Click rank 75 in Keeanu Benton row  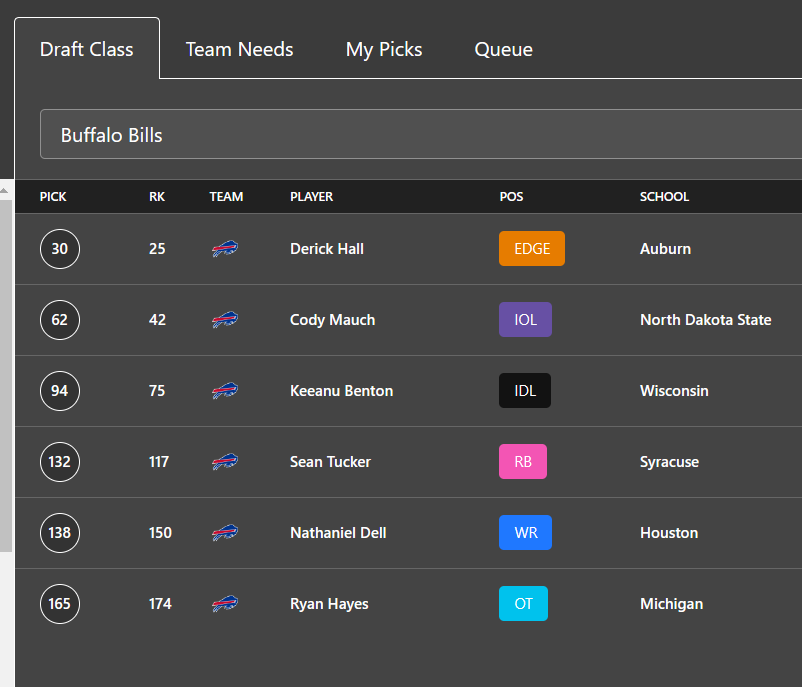click(x=157, y=391)
